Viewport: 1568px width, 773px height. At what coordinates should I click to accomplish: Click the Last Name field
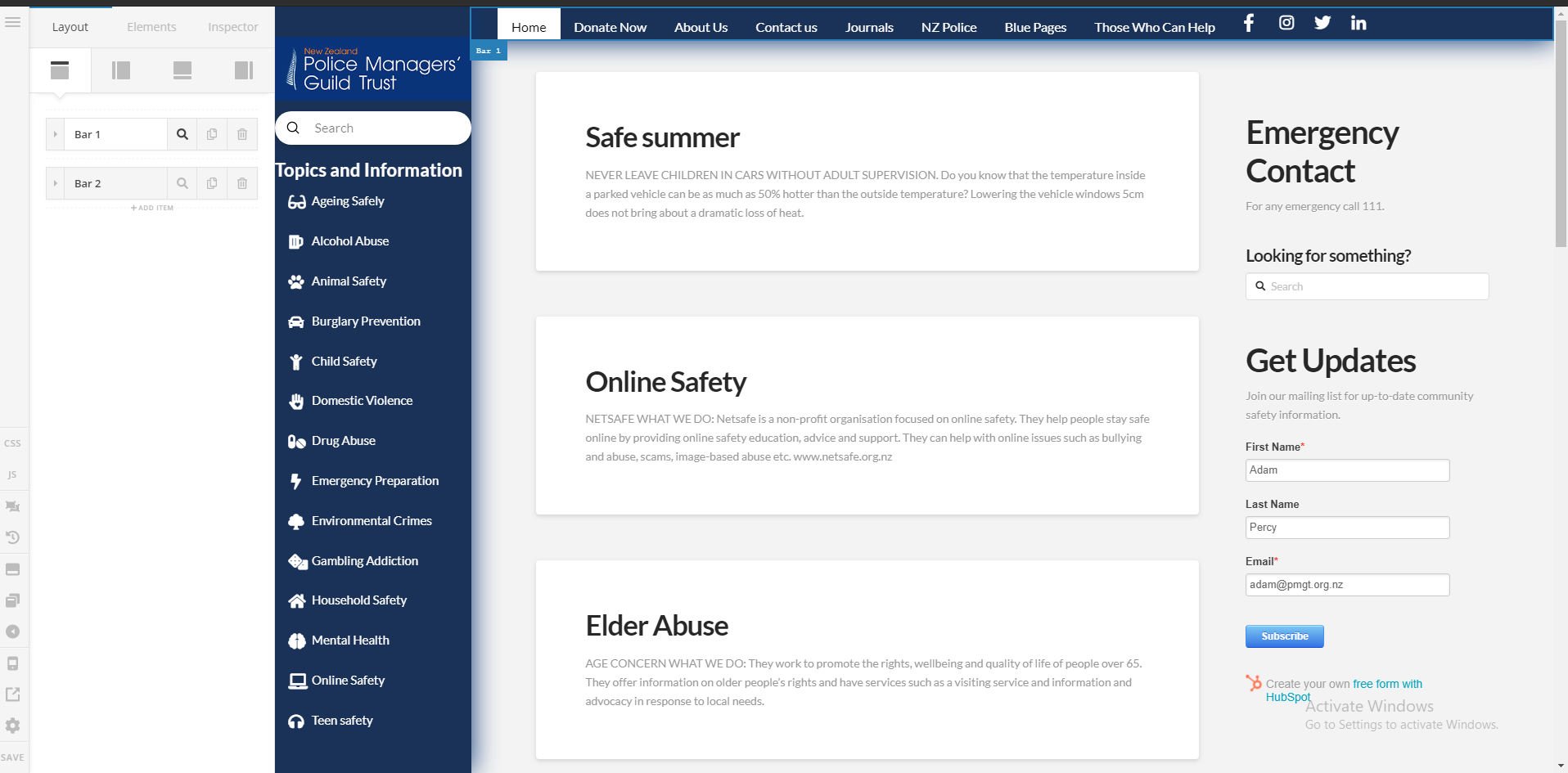[1347, 528]
